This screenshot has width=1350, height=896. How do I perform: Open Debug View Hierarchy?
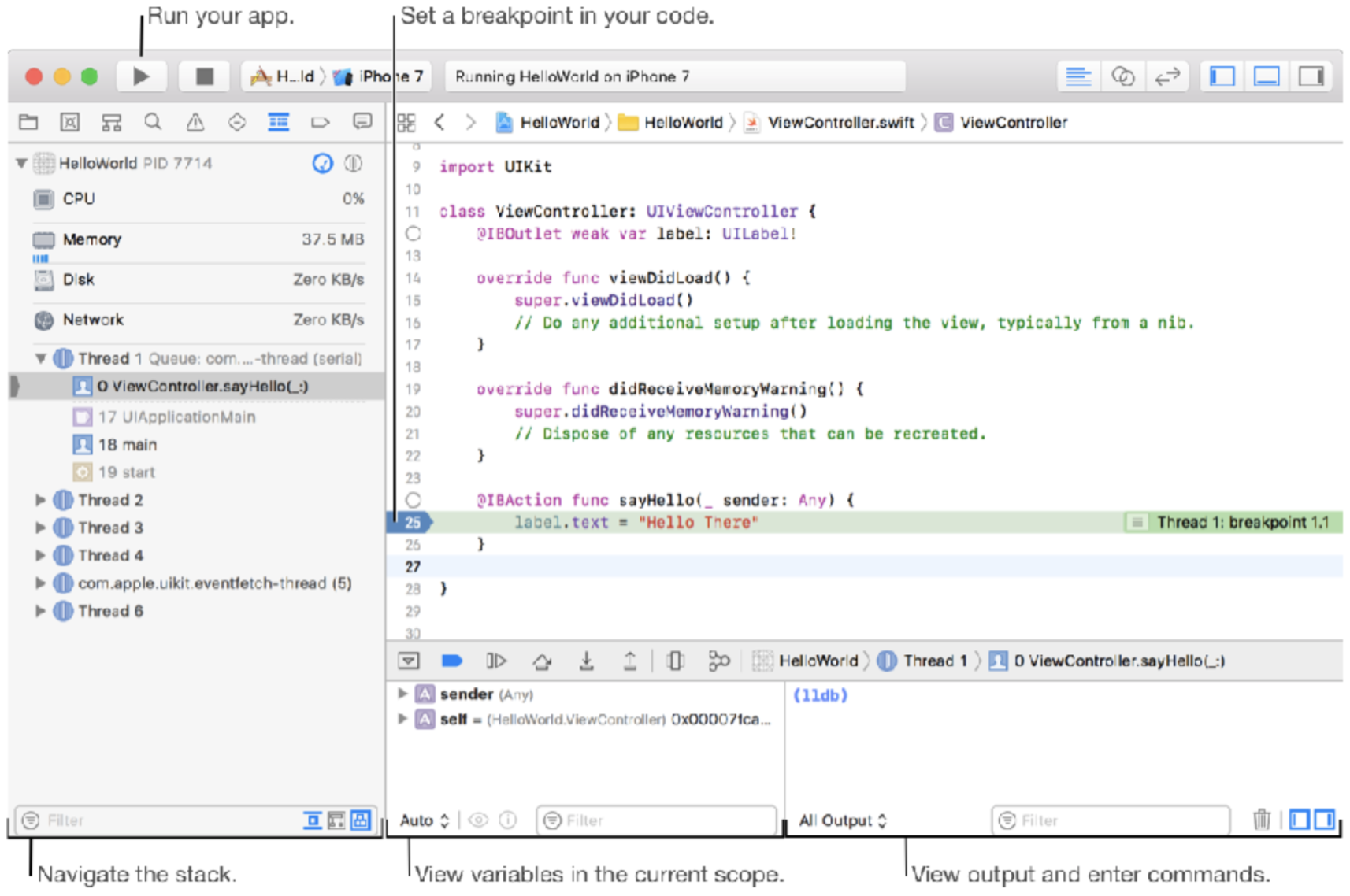click(675, 661)
